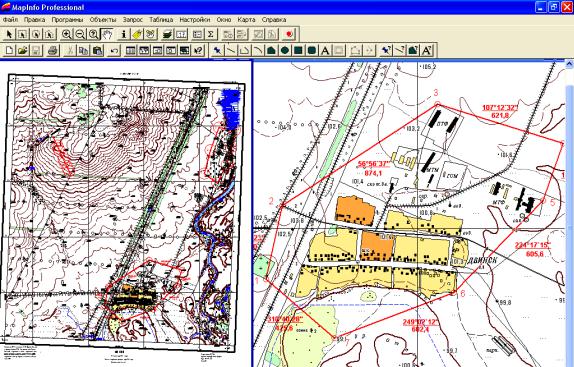Open the Справка menu

tap(274, 19)
